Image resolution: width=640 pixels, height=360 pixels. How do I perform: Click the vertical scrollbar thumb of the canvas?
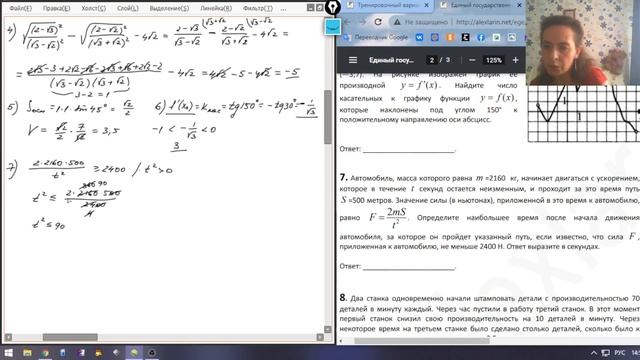pos(328,117)
